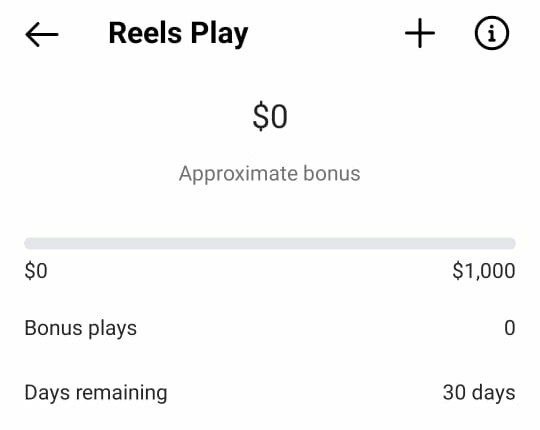The width and height of the screenshot is (540, 430).
Task: Click the dollar sign in the large bonus amount
Action: point(260,117)
